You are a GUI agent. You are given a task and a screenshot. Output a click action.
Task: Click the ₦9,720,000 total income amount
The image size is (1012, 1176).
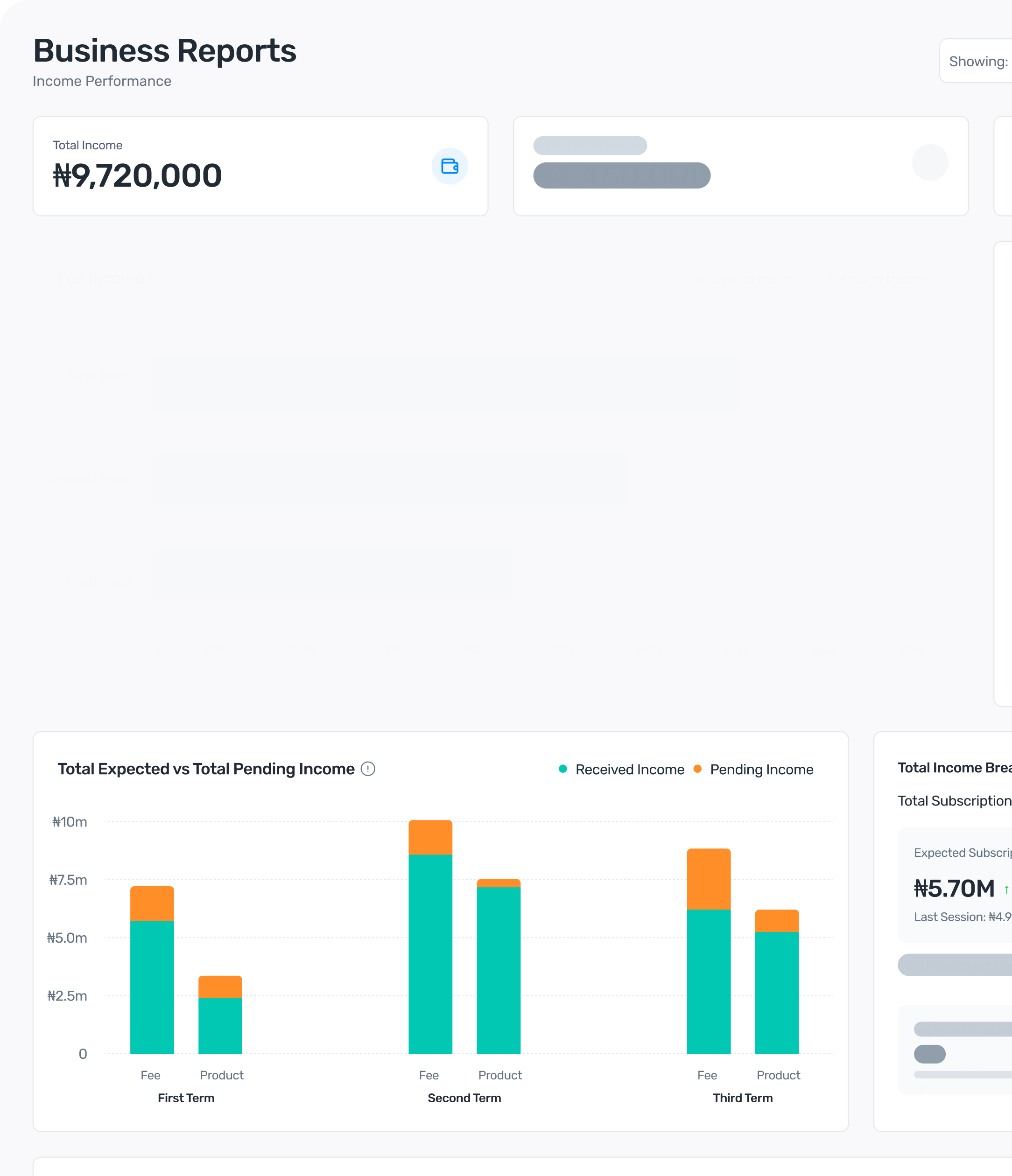(x=137, y=175)
